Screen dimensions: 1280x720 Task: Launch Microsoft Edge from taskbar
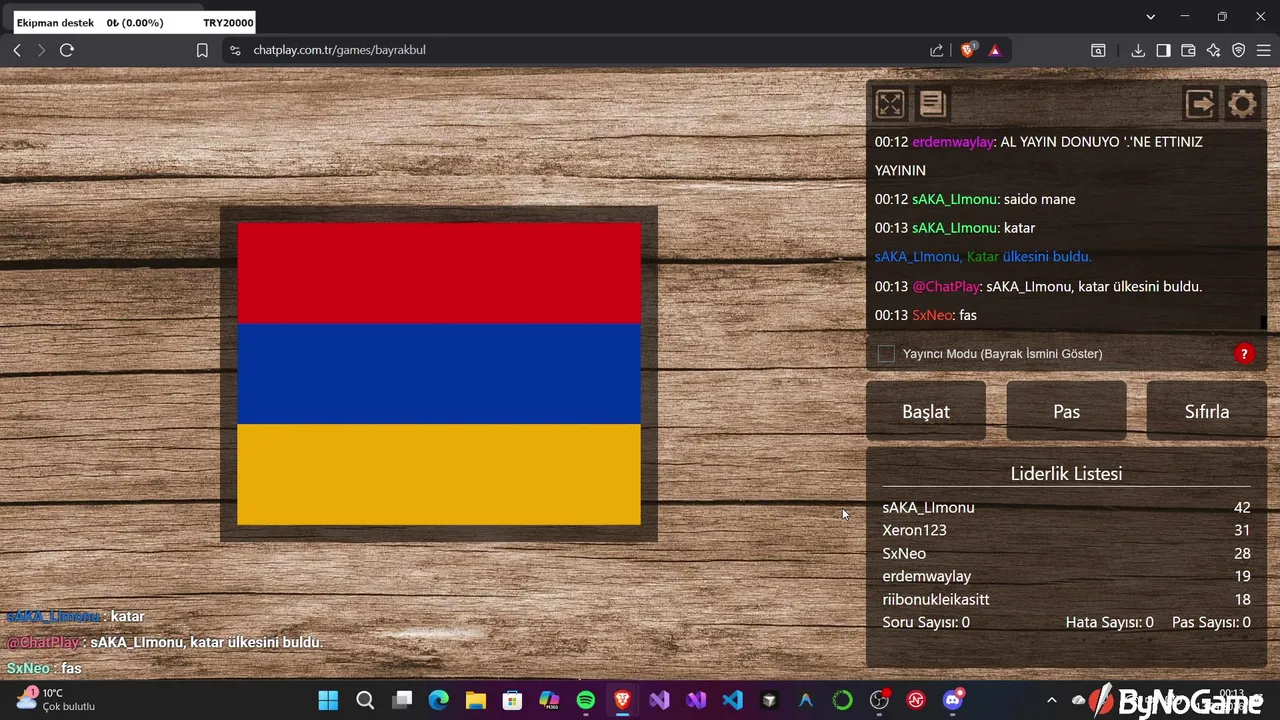pos(439,700)
